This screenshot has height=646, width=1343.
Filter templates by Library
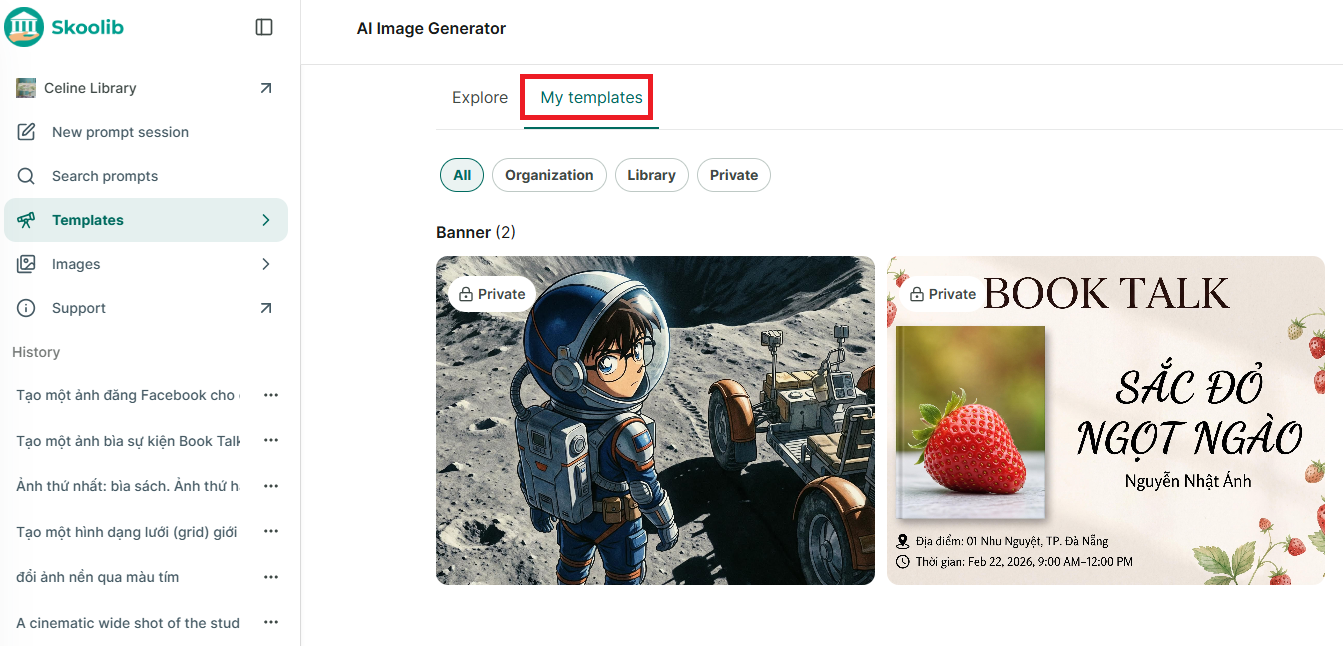651,175
